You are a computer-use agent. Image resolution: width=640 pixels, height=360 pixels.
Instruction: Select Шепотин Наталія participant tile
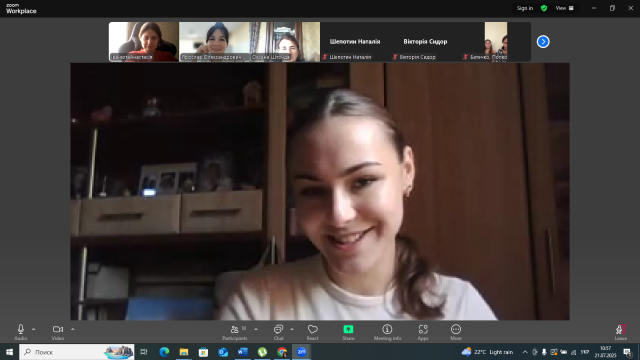pyautogui.click(x=355, y=42)
